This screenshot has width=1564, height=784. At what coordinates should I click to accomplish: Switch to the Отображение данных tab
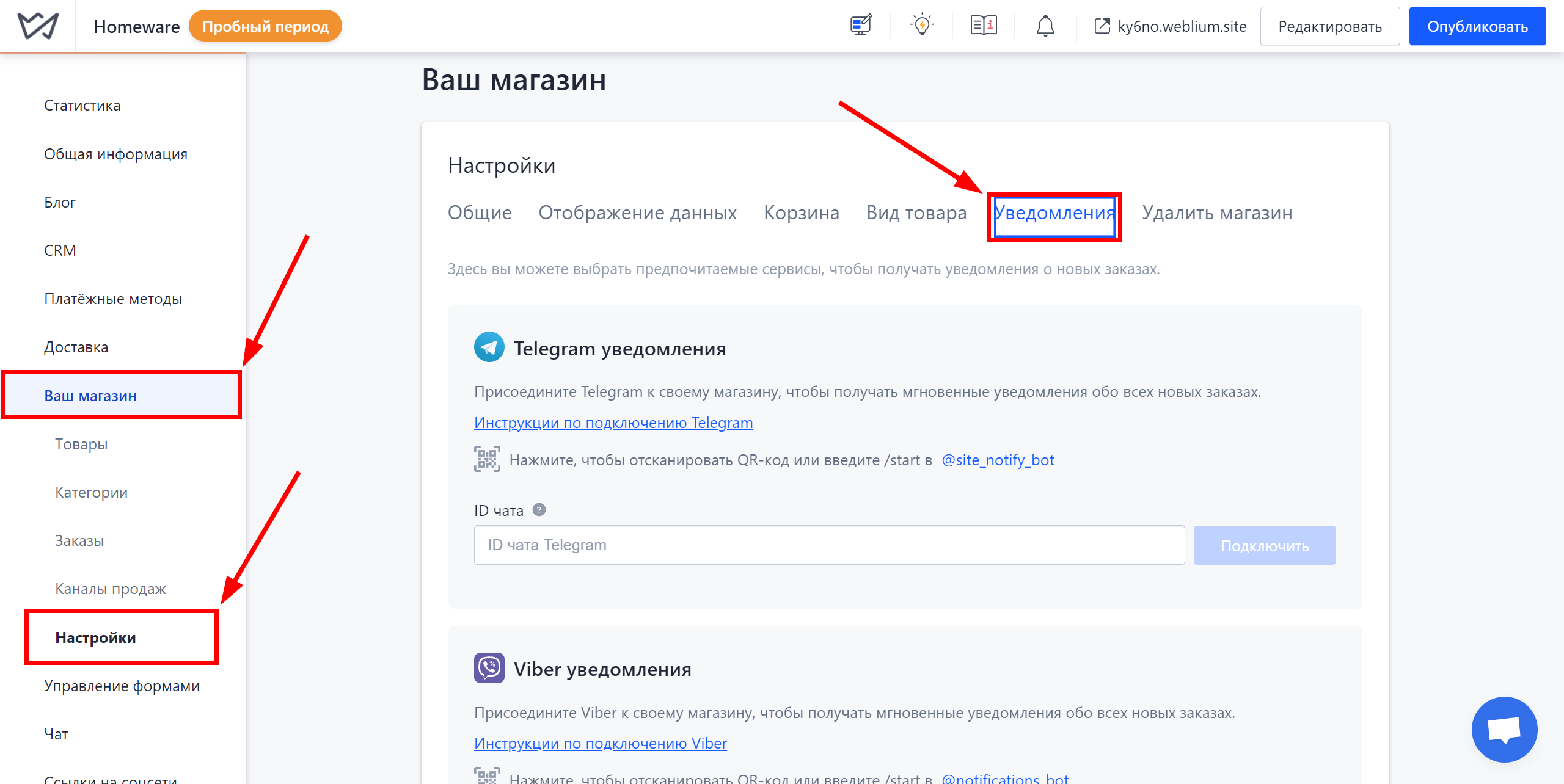coord(637,212)
